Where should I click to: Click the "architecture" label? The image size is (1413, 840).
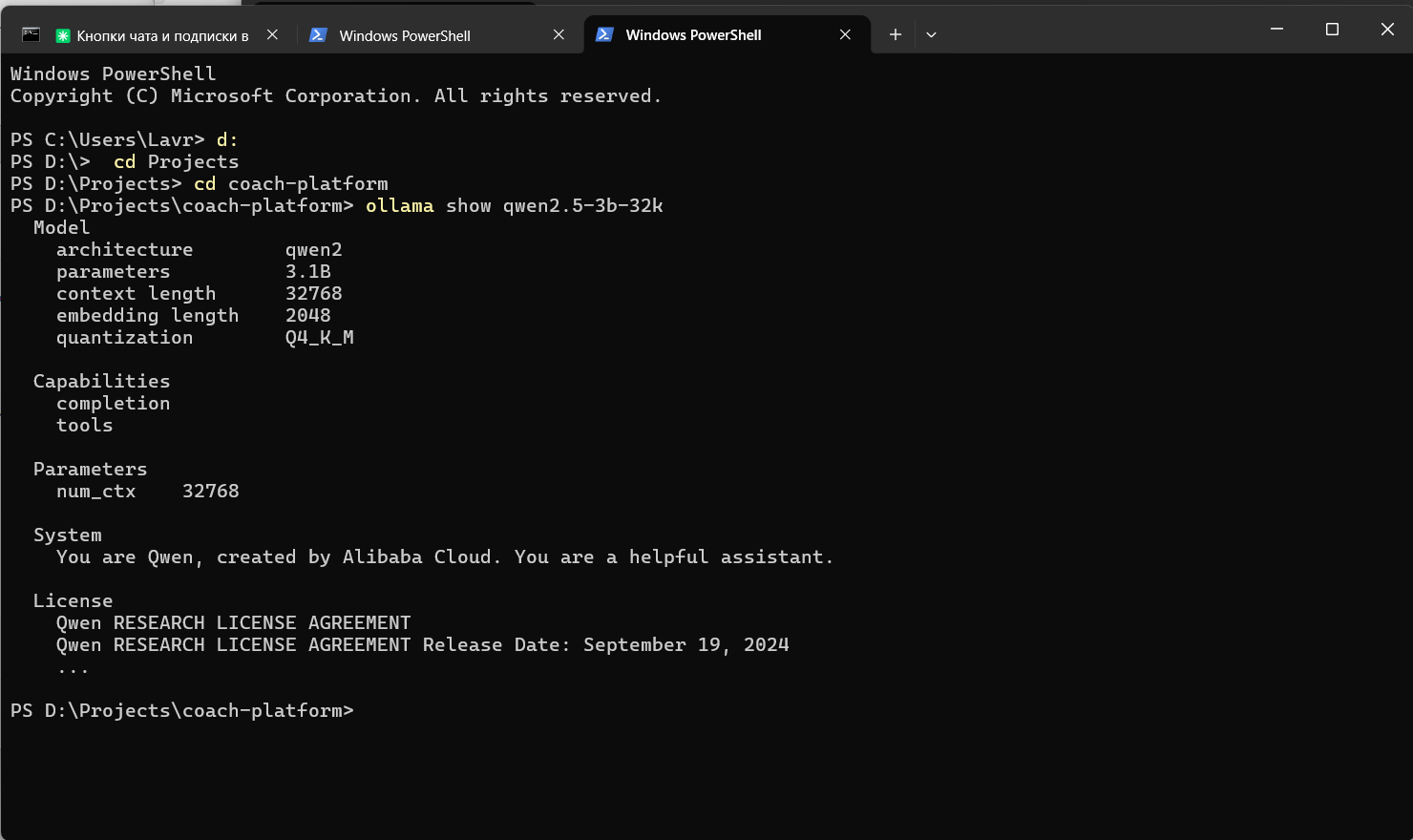[x=125, y=250]
